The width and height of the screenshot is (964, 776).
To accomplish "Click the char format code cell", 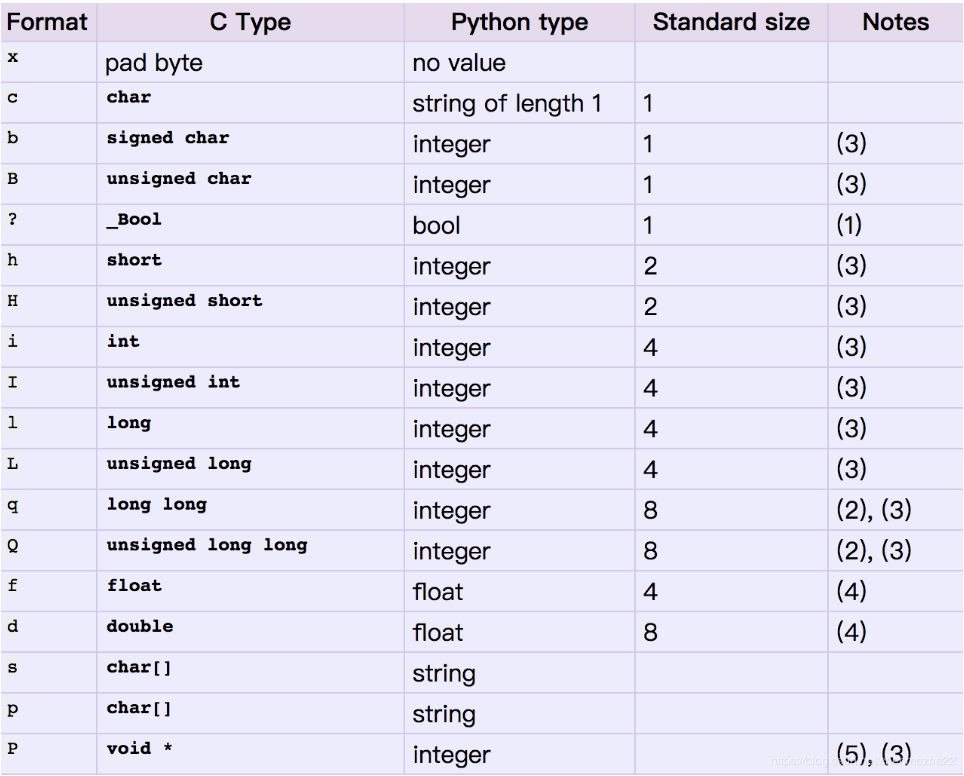I will (x=13, y=97).
